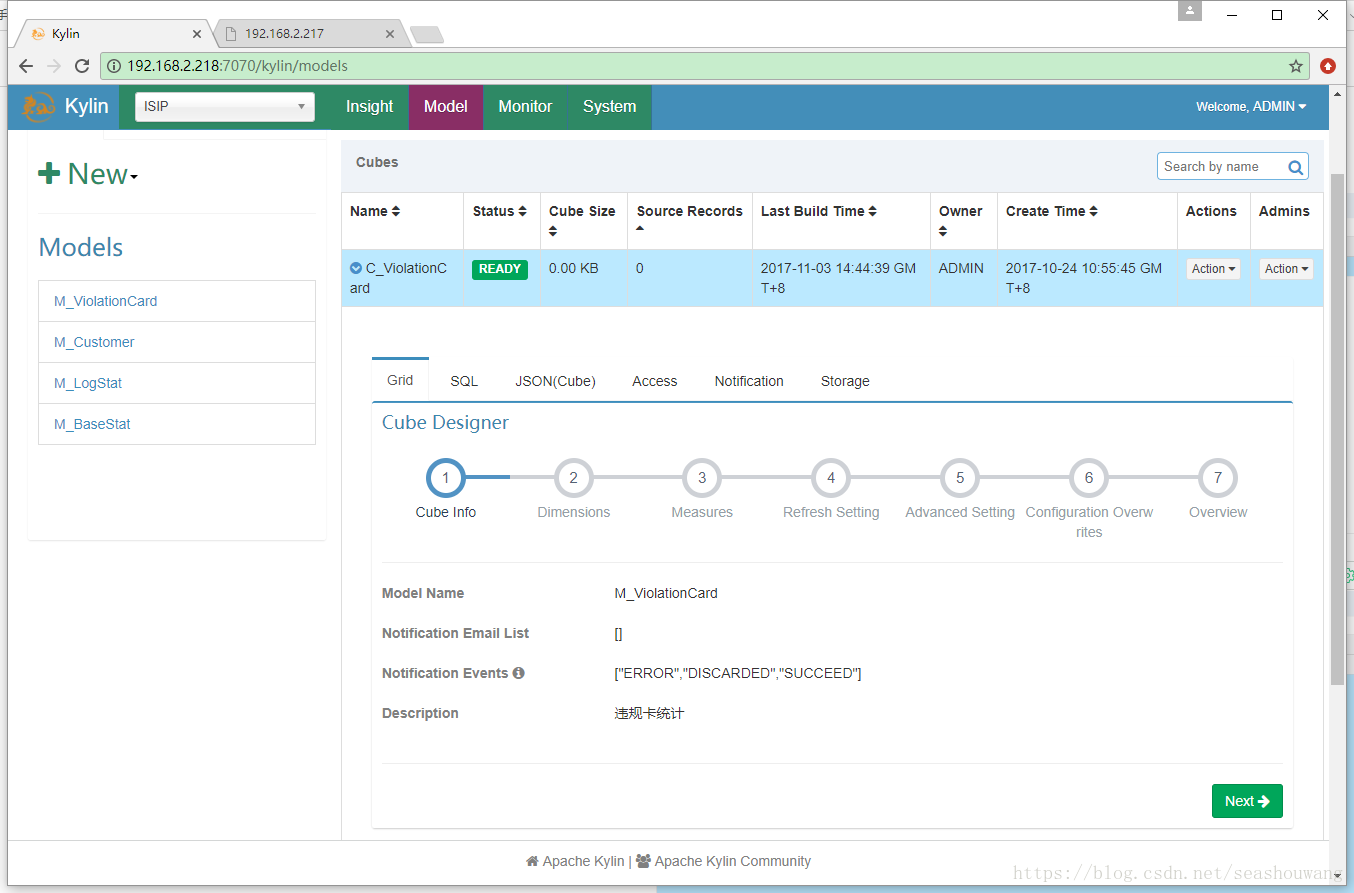Click the Kylin brand name link
Screen dimensions: 1354x893
[86, 107]
